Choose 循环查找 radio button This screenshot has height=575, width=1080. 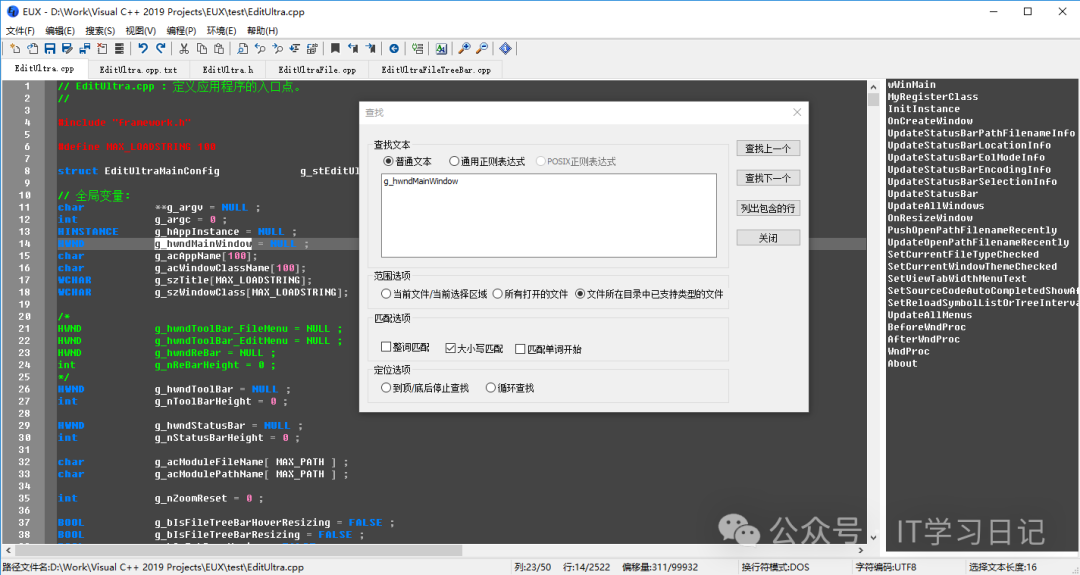(x=490, y=388)
